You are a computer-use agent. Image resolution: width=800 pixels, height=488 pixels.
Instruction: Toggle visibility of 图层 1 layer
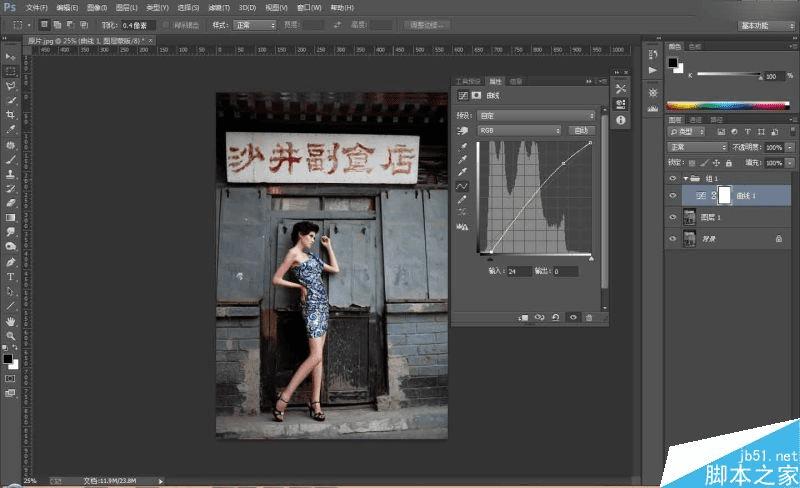672,217
